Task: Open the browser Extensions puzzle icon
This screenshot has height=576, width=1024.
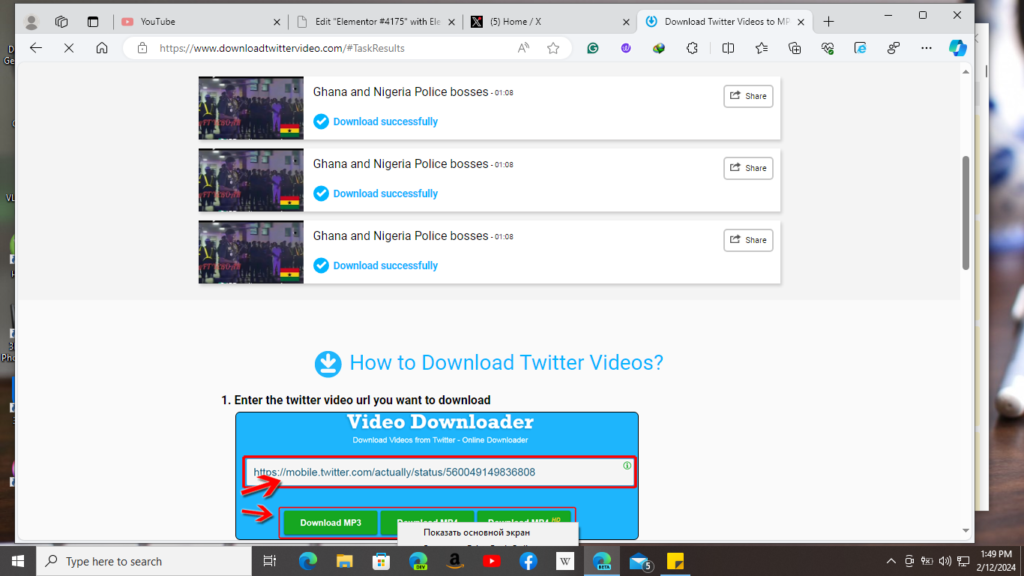Action: (692, 48)
